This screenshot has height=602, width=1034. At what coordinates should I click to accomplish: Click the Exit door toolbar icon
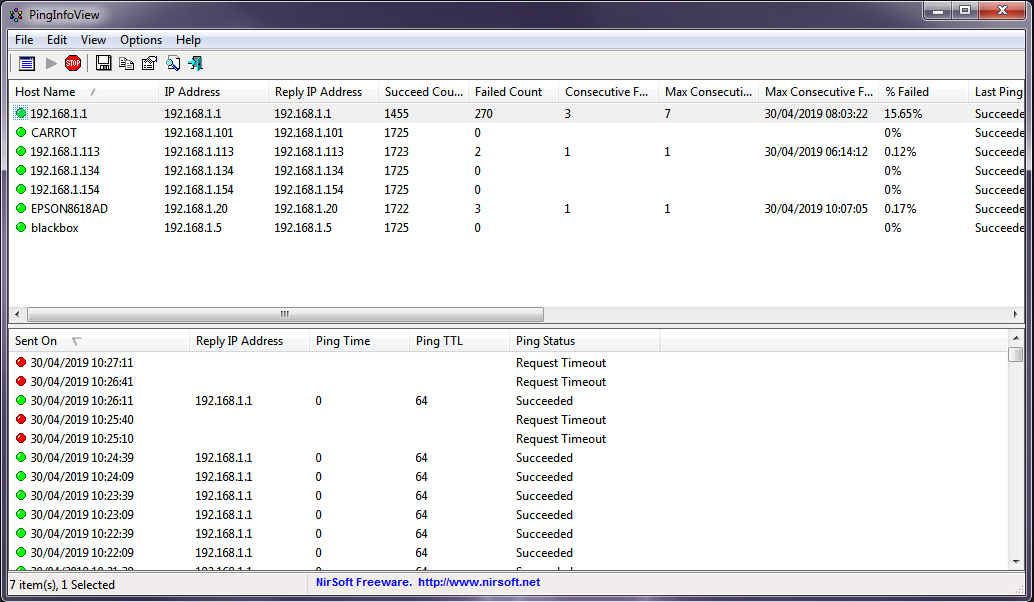195,63
